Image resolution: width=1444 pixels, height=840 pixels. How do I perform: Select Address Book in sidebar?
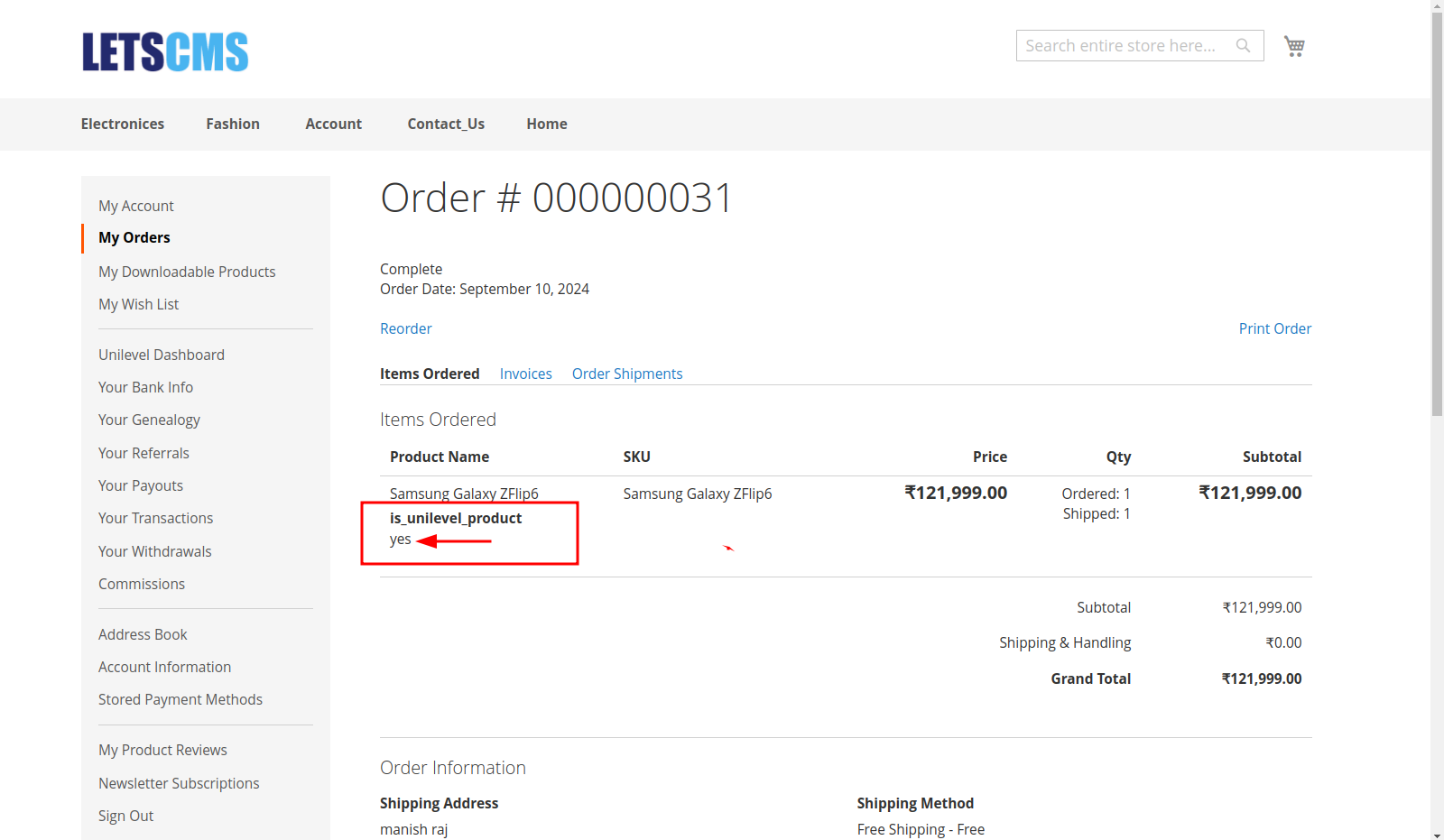(x=143, y=634)
